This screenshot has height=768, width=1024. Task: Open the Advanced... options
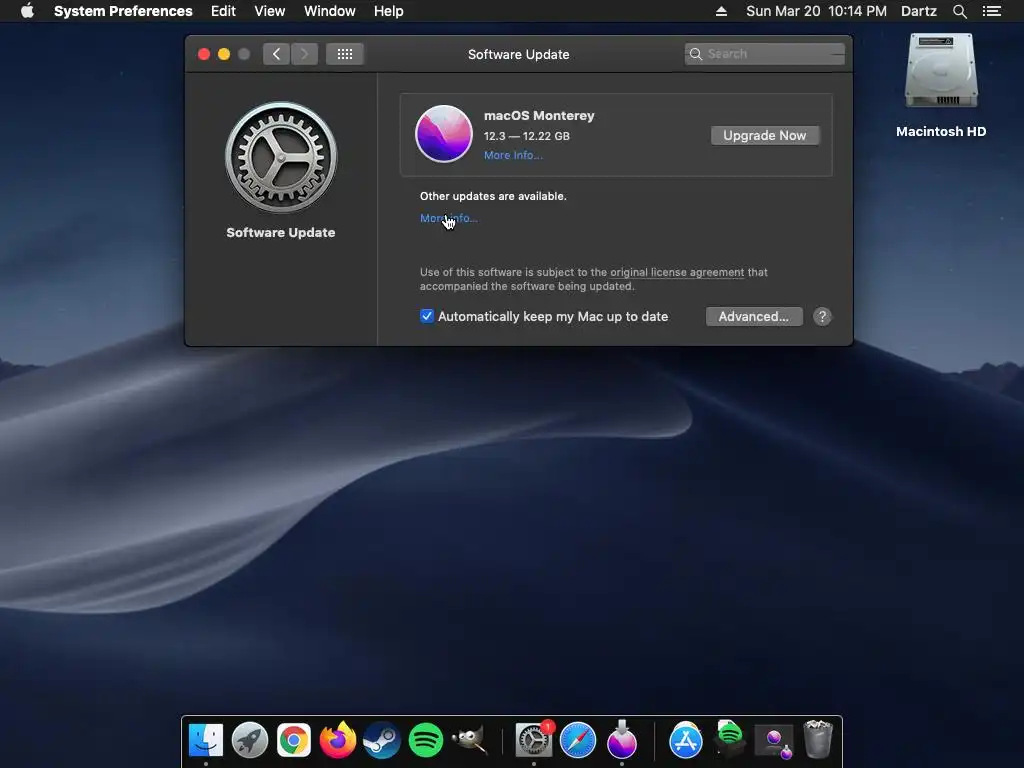click(x=754, y=317)
